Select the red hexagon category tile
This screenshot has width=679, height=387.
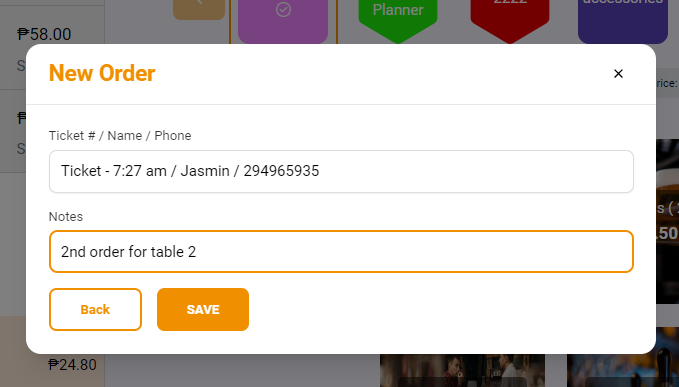point(510,19)
